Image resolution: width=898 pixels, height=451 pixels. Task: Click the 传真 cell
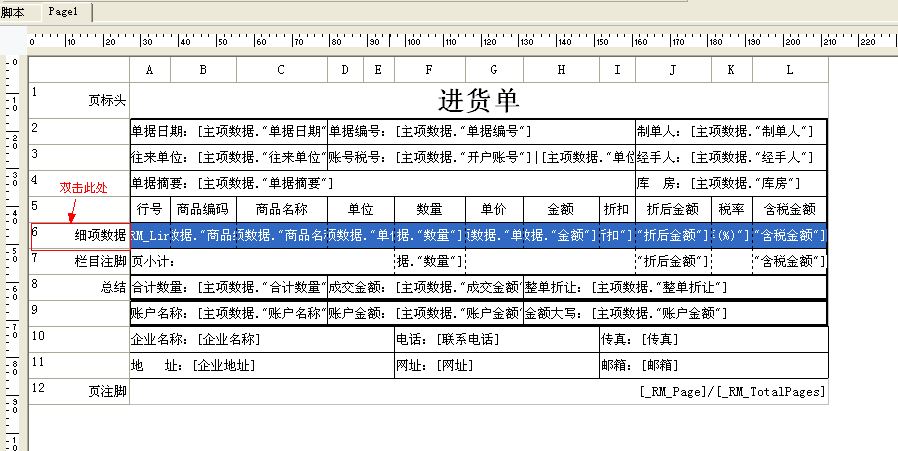[714, 339]
